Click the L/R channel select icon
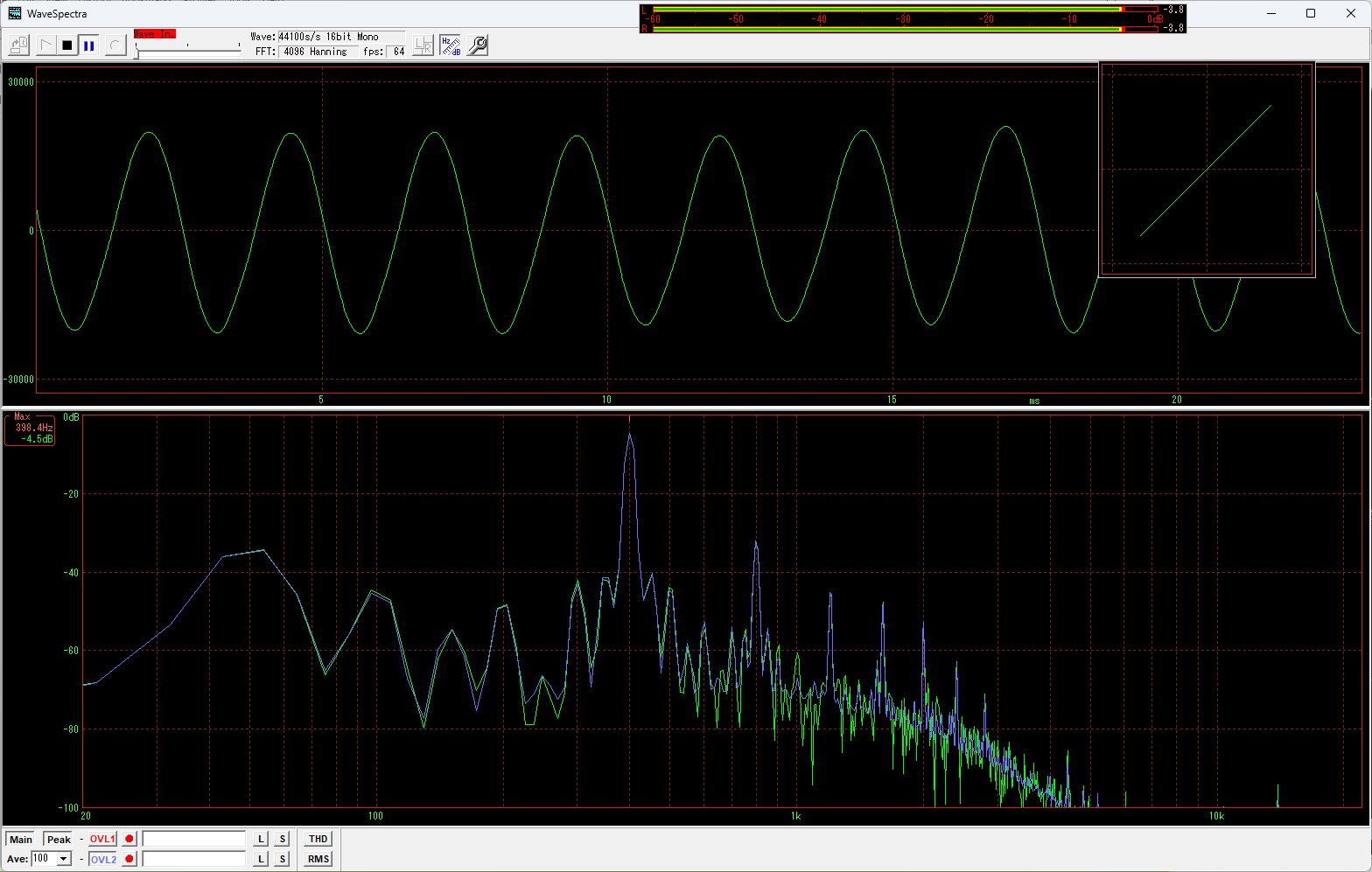Image resolution: width=1372 pixels, height=872 pixels. point(423,45)
